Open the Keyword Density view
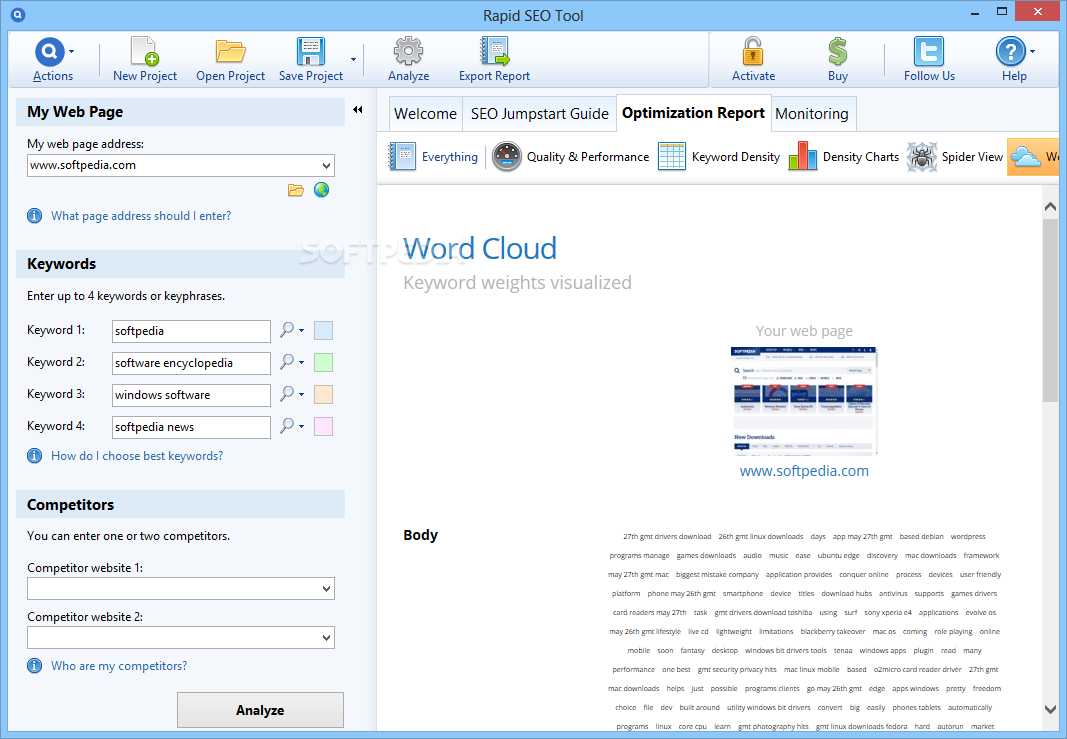This screenshot has height=739, width=1067. tap(719, 157)
